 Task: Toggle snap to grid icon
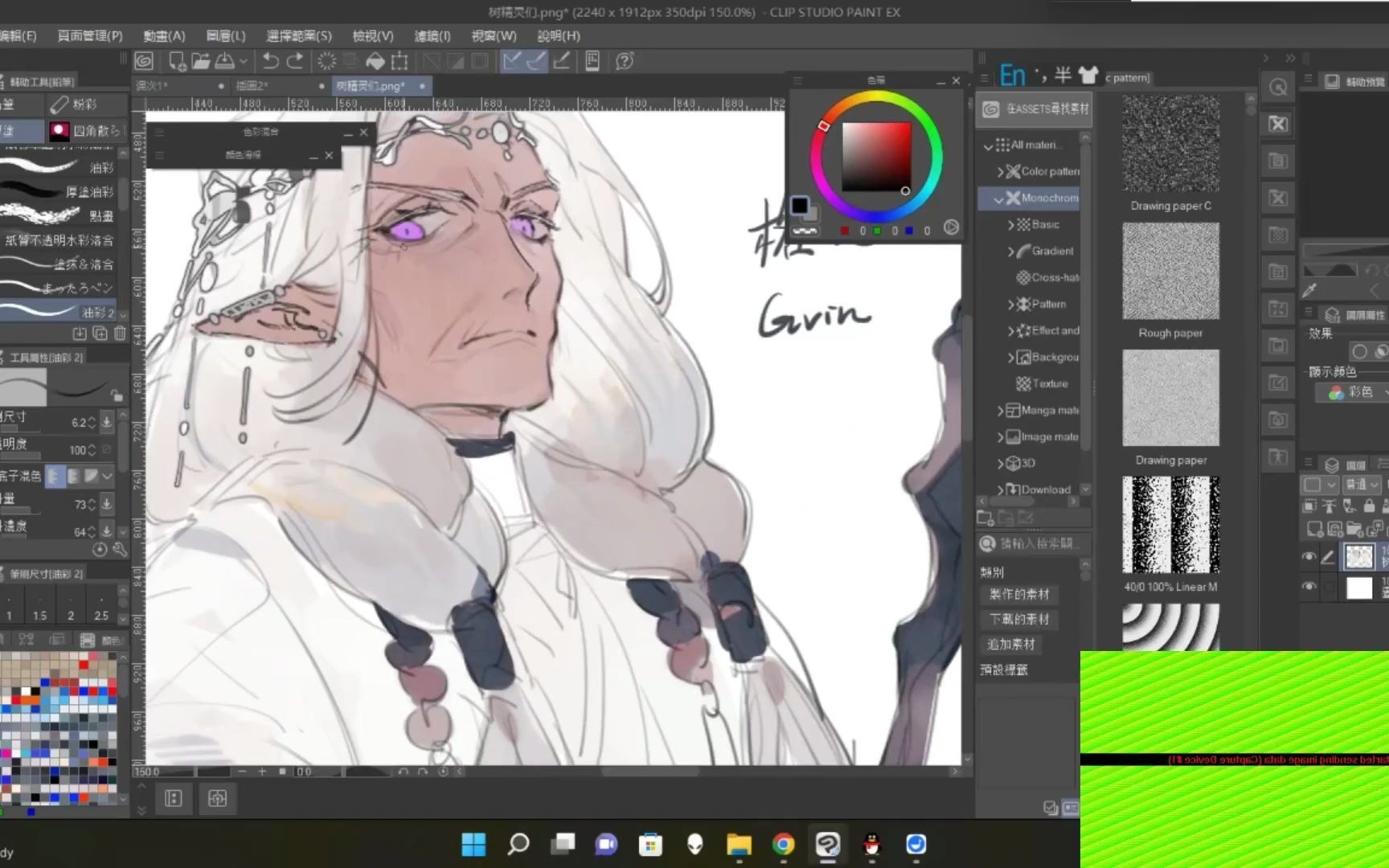click(562, 61)
